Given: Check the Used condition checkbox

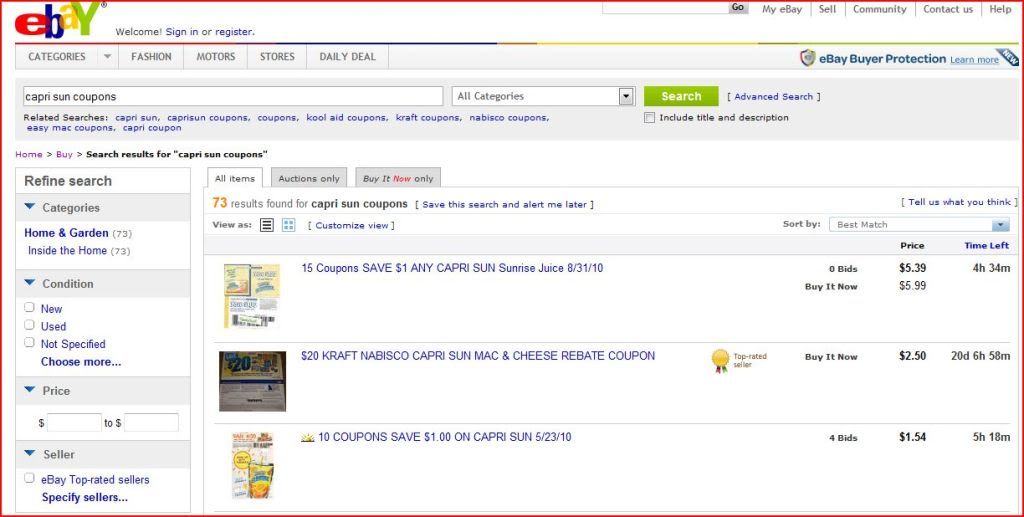Looking at the screenshot, I should click(29, 325).
